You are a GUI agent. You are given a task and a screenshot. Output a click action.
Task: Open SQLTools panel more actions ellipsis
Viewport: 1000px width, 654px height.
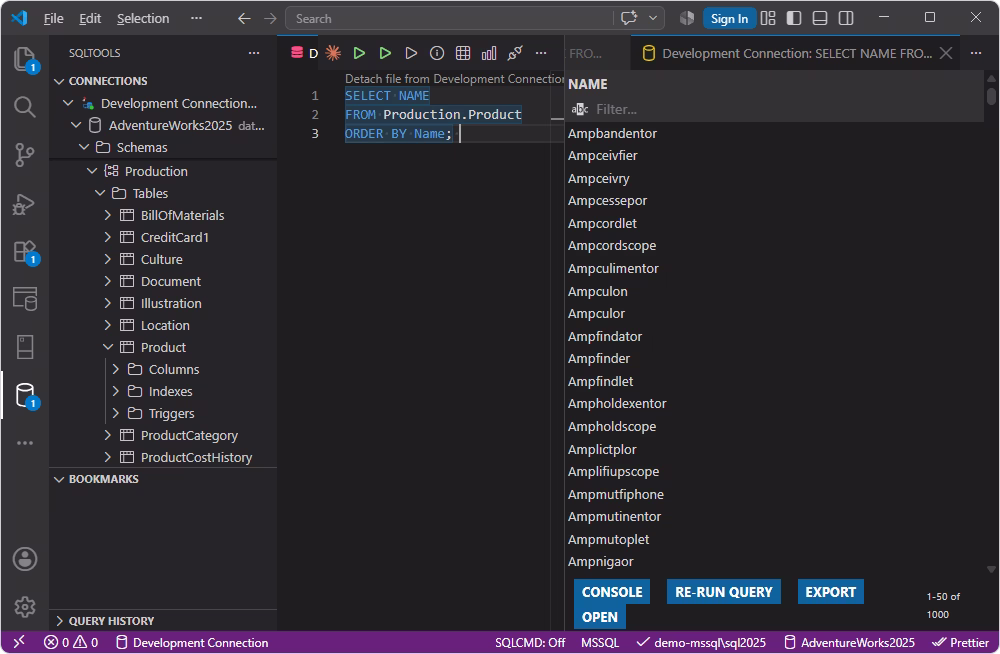tap(254, 53)
